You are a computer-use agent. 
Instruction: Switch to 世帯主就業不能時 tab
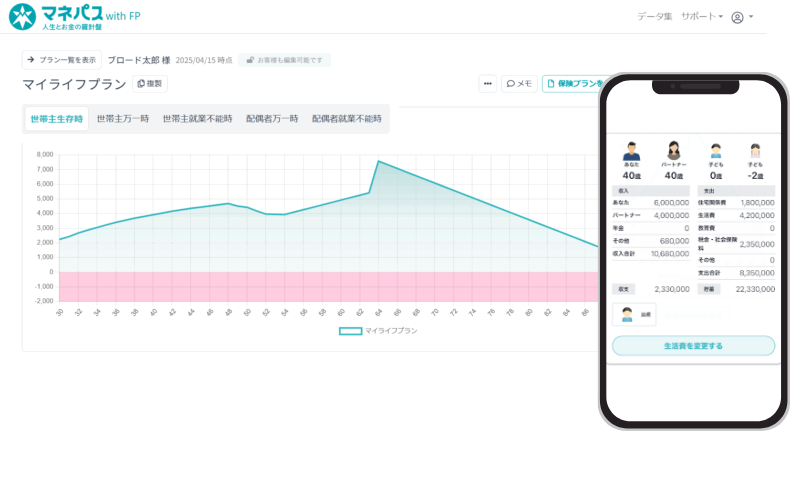[197, 119]
